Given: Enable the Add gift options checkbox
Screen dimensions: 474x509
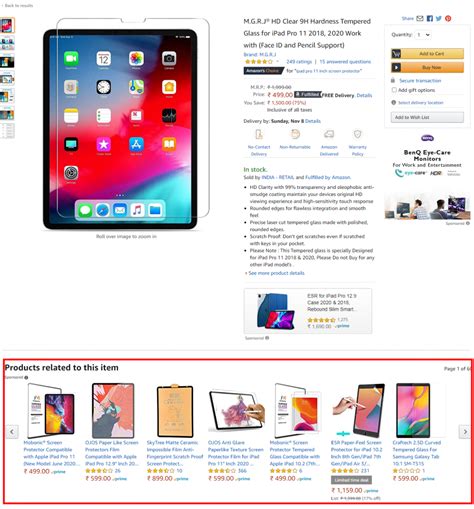Looking at the screenshot, I should coord(394,90).
